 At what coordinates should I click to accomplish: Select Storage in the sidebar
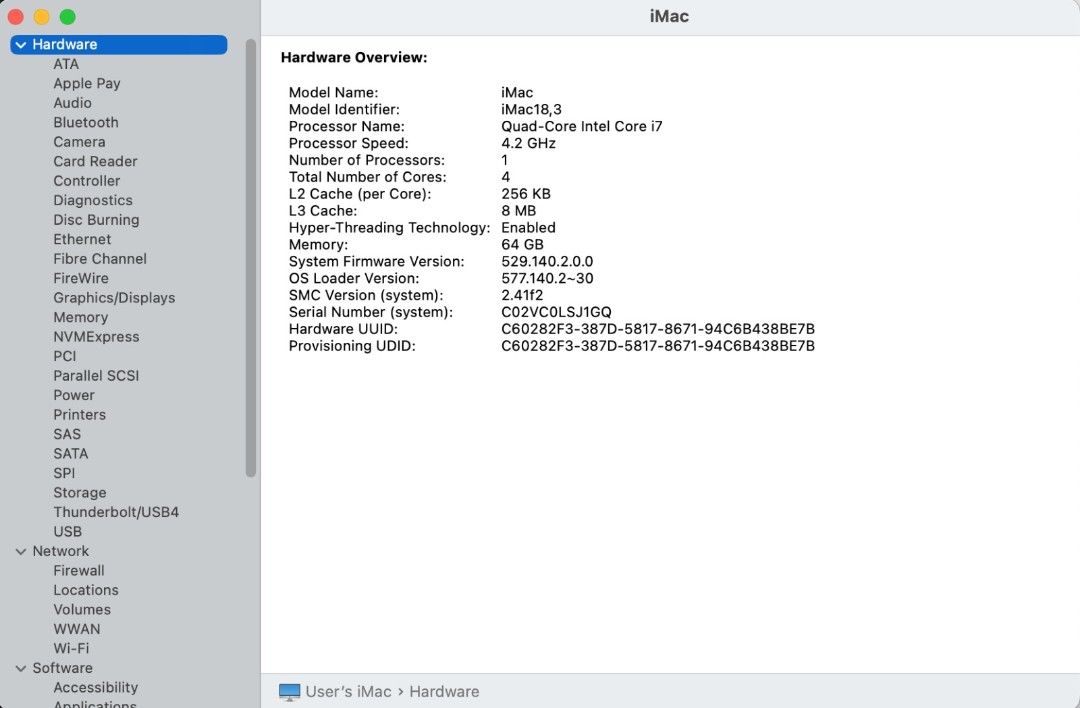(80, 492)
